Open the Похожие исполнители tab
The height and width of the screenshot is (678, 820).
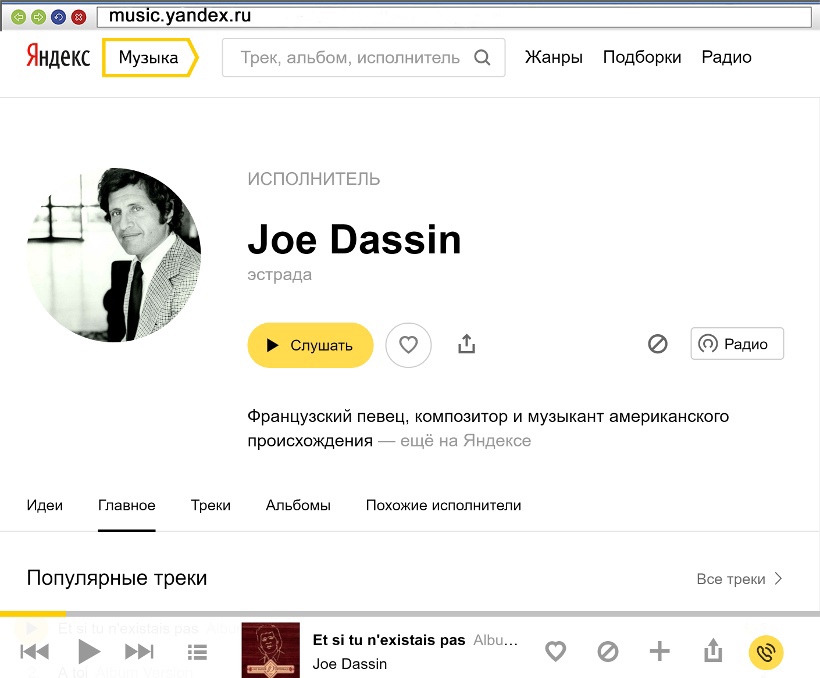click(443, 505)
